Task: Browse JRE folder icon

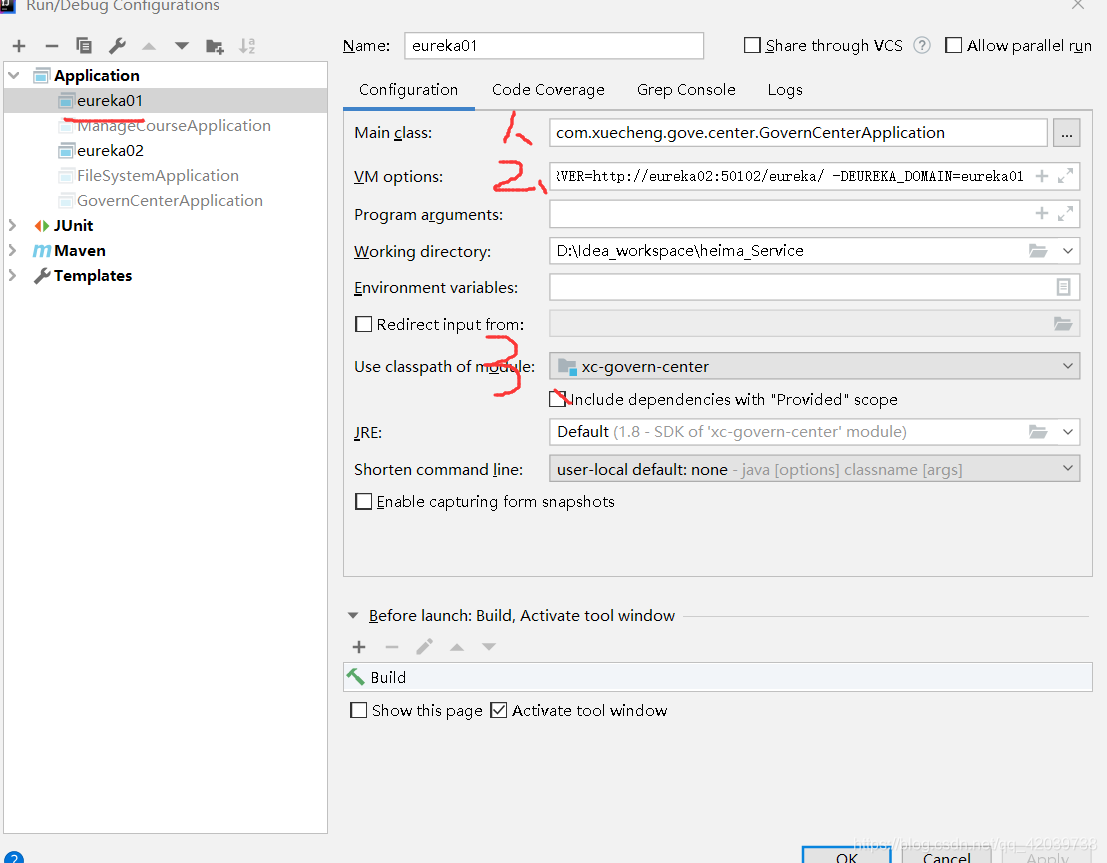Action: coord(1038,432)
